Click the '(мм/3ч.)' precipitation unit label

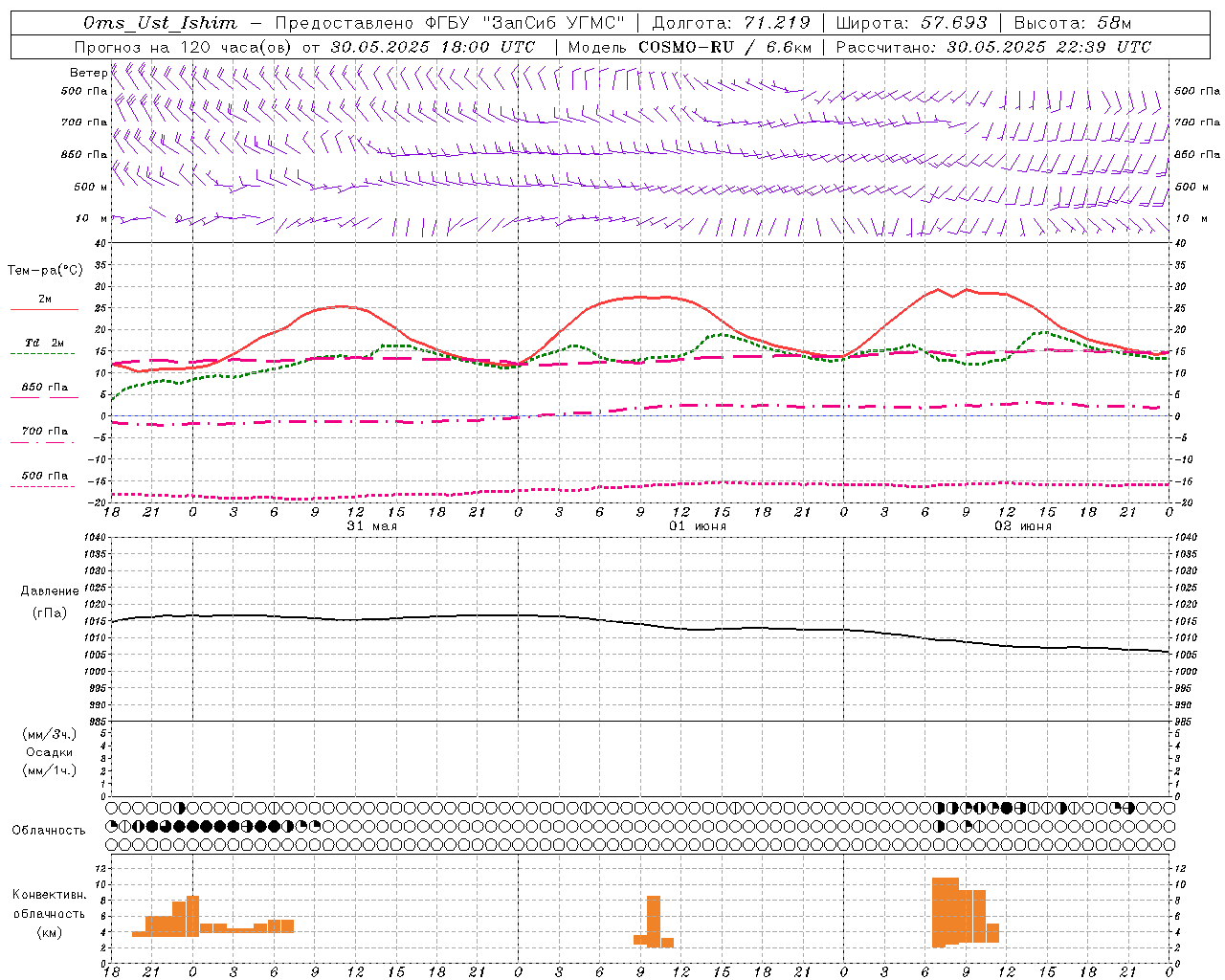50,734
